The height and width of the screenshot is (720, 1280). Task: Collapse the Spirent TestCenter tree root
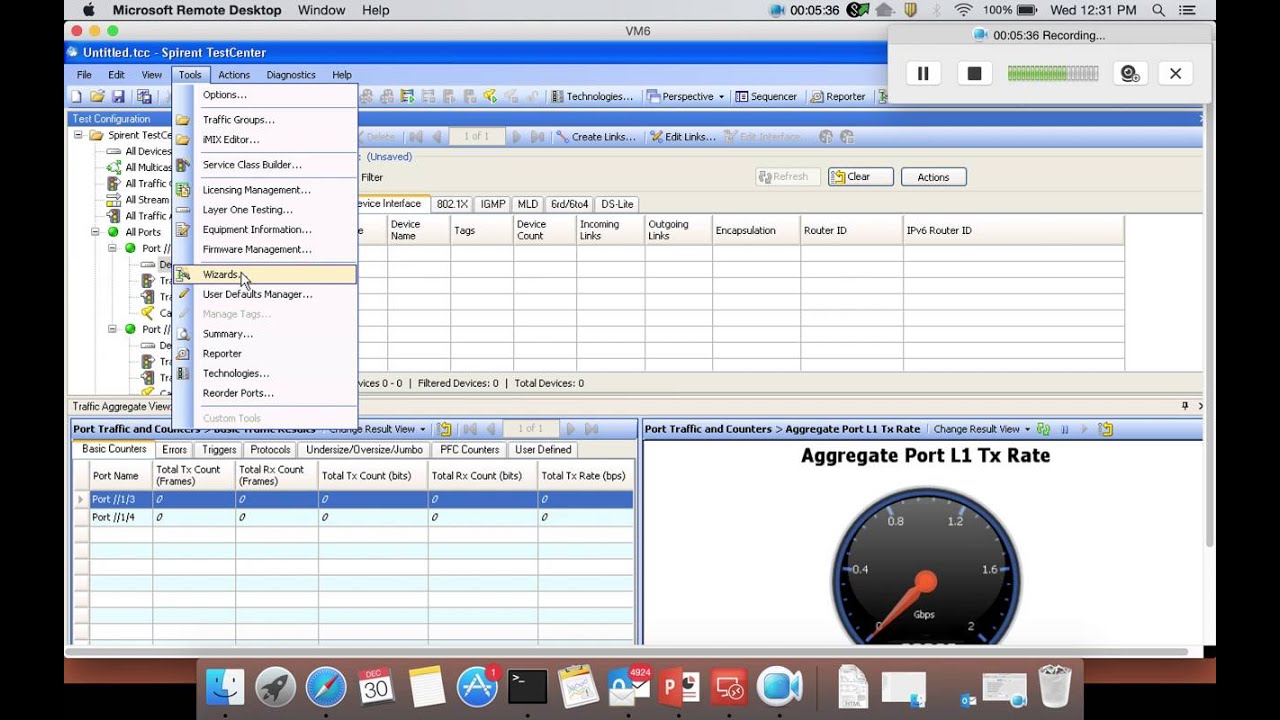[x=78, y=135]
